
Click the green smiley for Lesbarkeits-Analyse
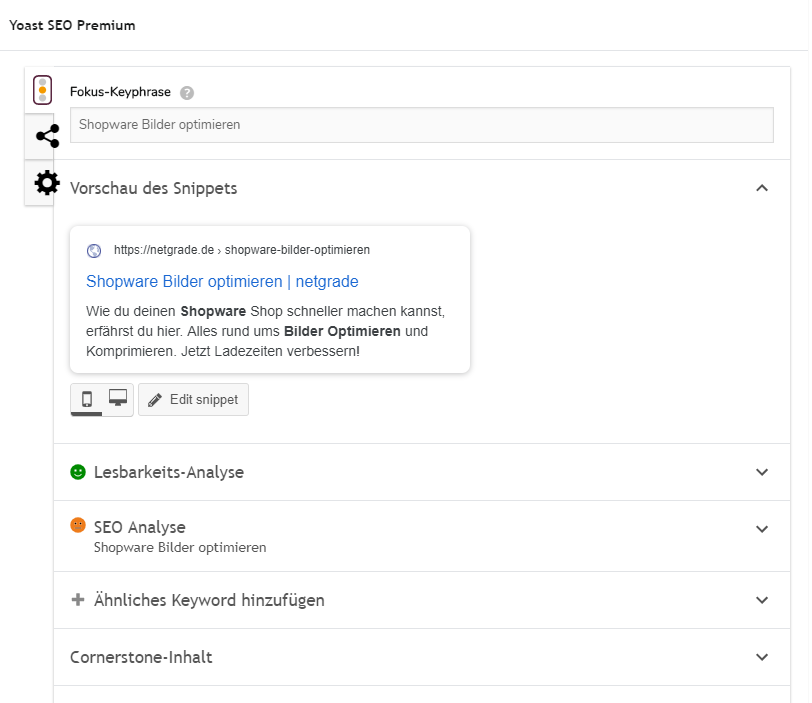pos(78,472)
